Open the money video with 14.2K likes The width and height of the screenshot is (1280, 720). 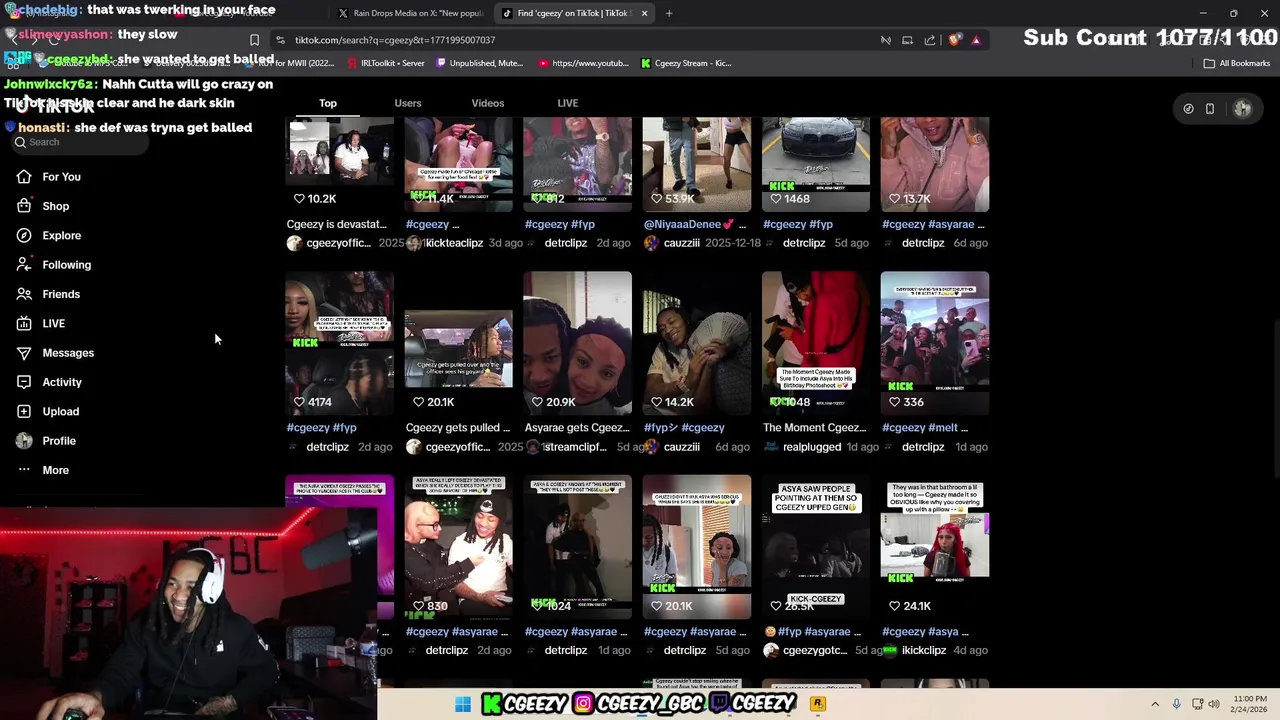(x=697, y=343)
